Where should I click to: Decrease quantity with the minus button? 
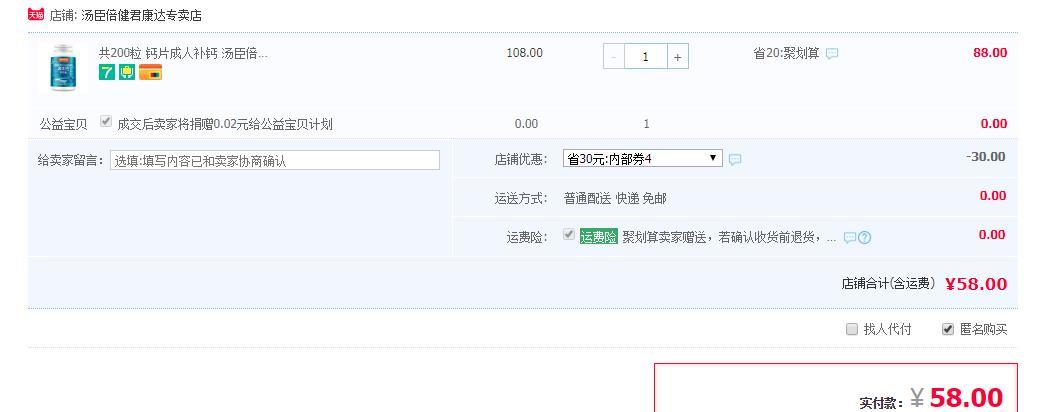(x=614, y=57)
